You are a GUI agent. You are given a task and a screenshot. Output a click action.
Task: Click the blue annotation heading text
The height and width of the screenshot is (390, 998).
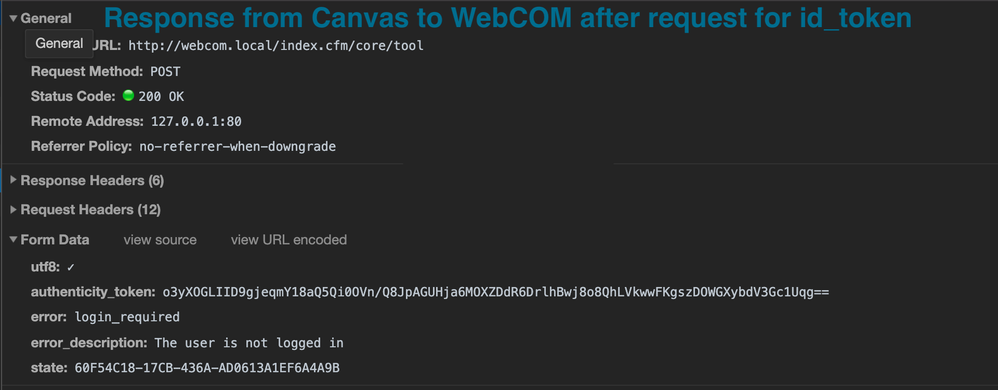507,18
